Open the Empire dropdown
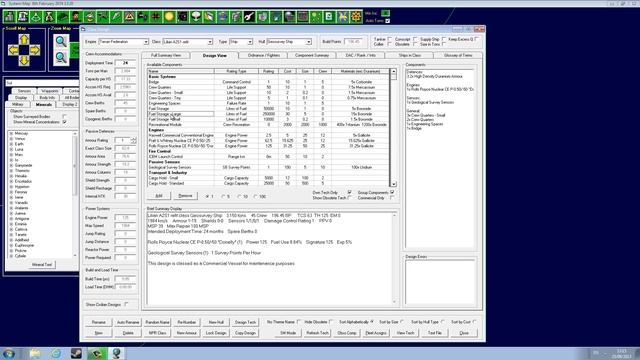 pyautogui.click(x=146, y=42)
